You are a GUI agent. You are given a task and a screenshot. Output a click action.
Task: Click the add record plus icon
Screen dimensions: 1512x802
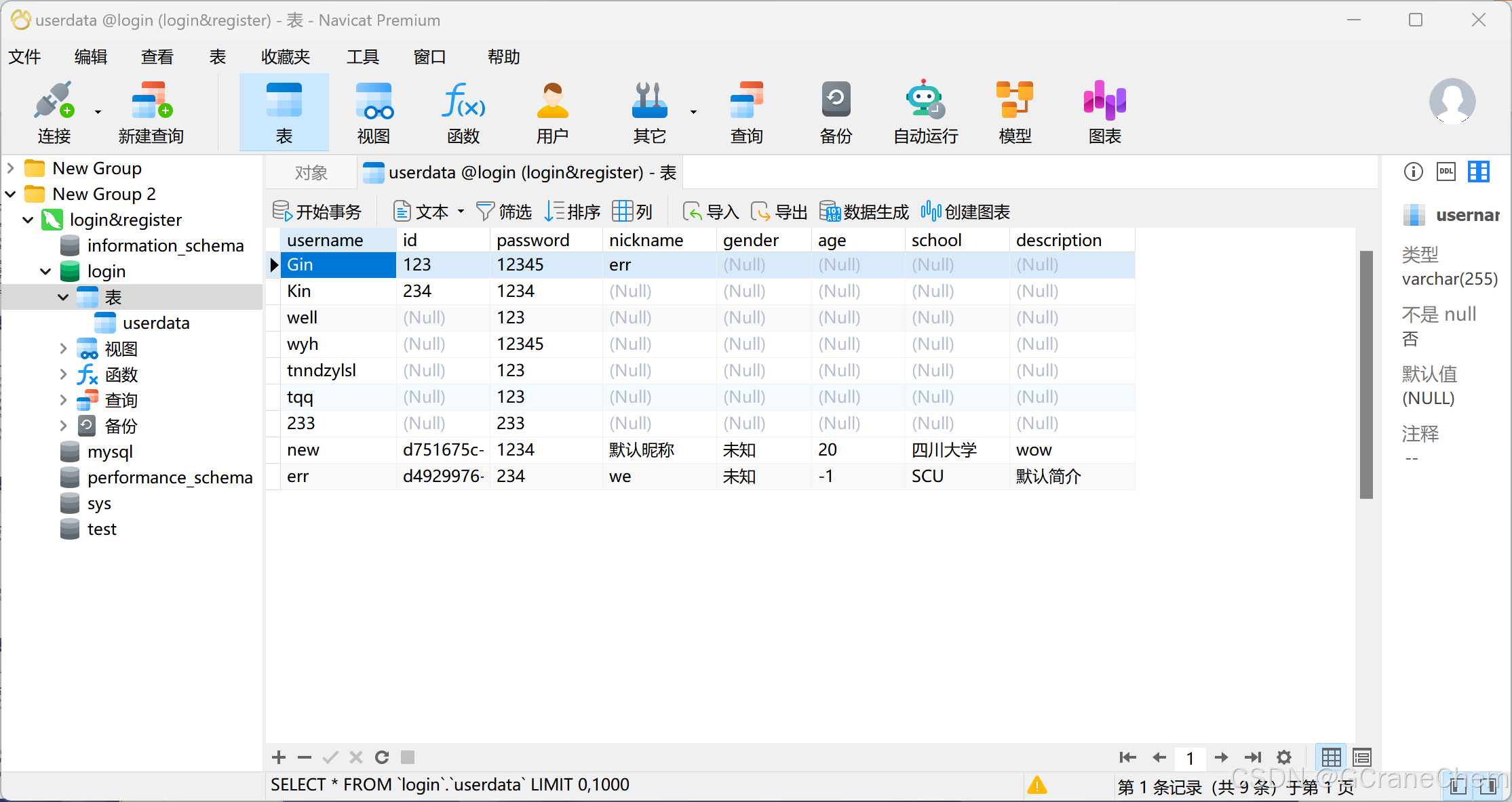click(278, 757)
